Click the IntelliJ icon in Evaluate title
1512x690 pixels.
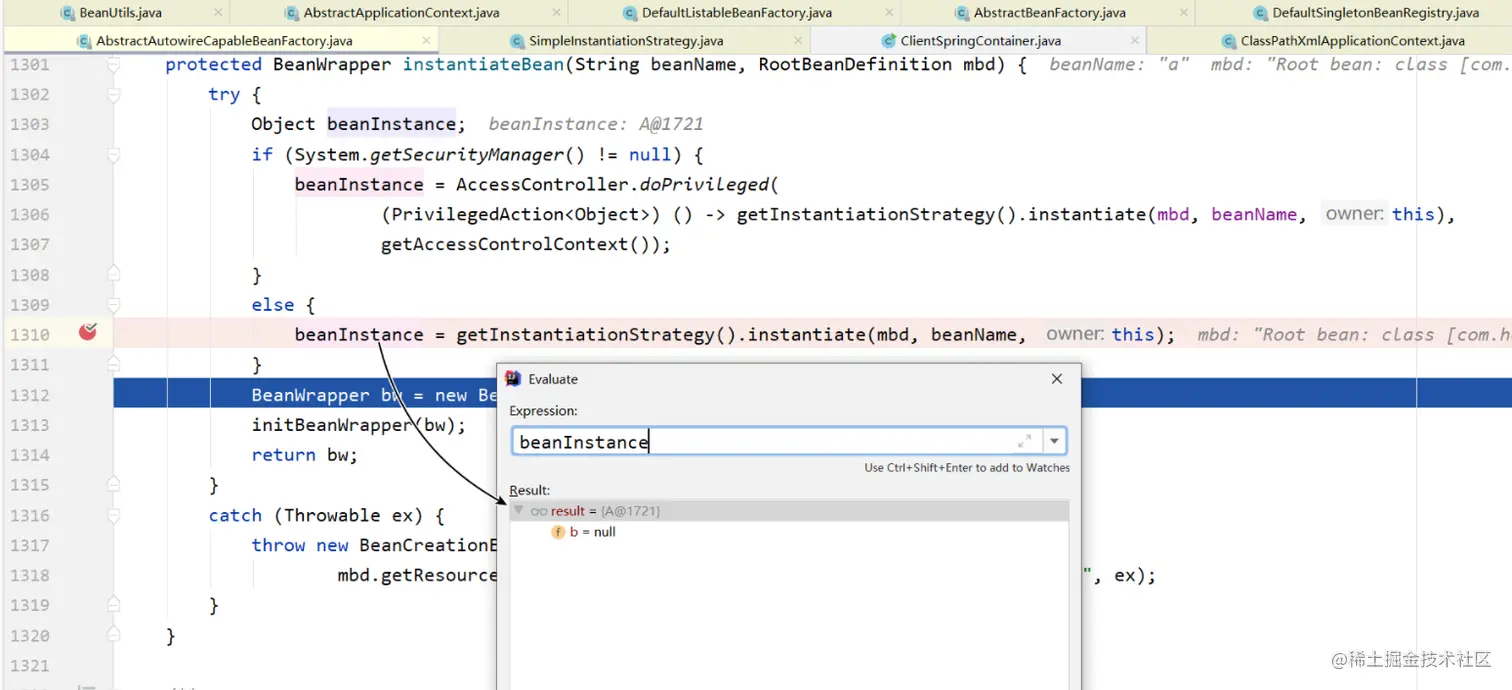pyautogui.click(x=513, y=379)
